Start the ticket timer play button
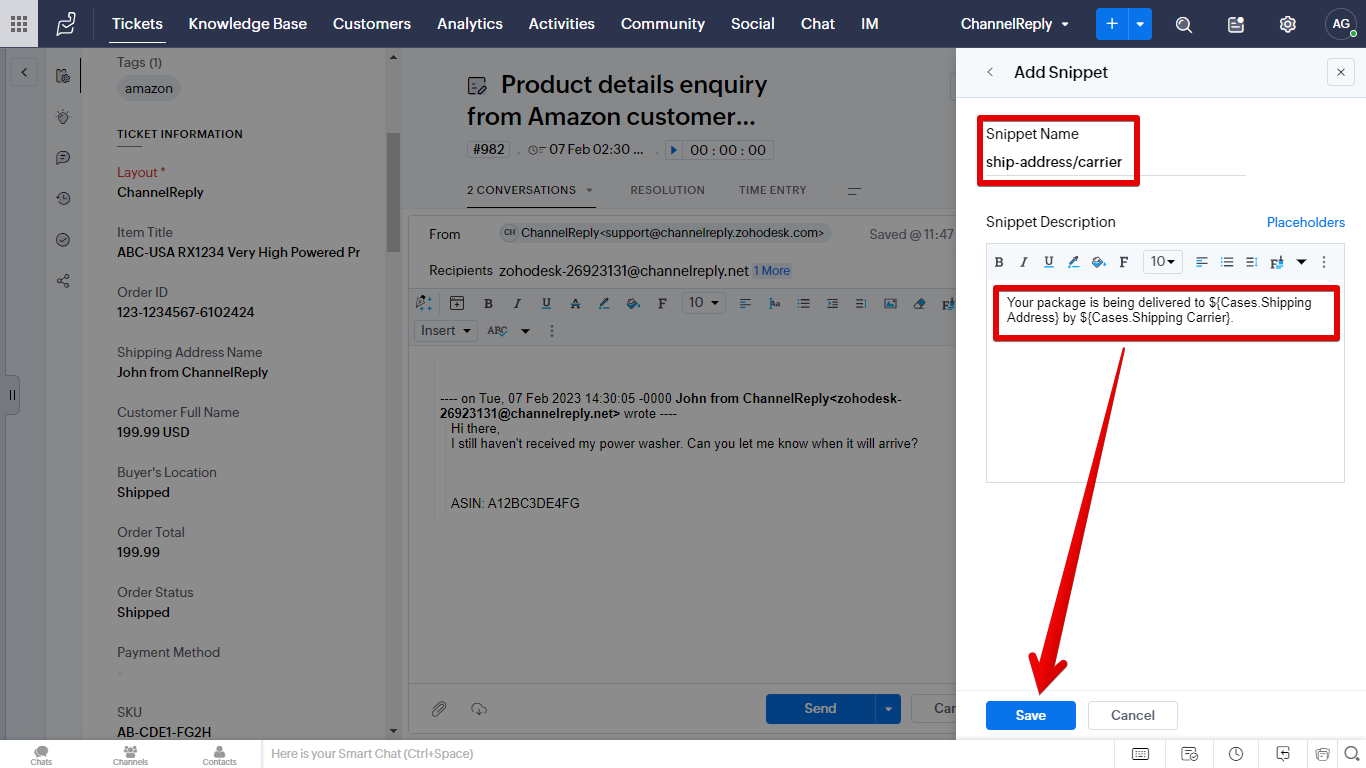The height and width of the screenshot is (768, 1366). [674, 150]
